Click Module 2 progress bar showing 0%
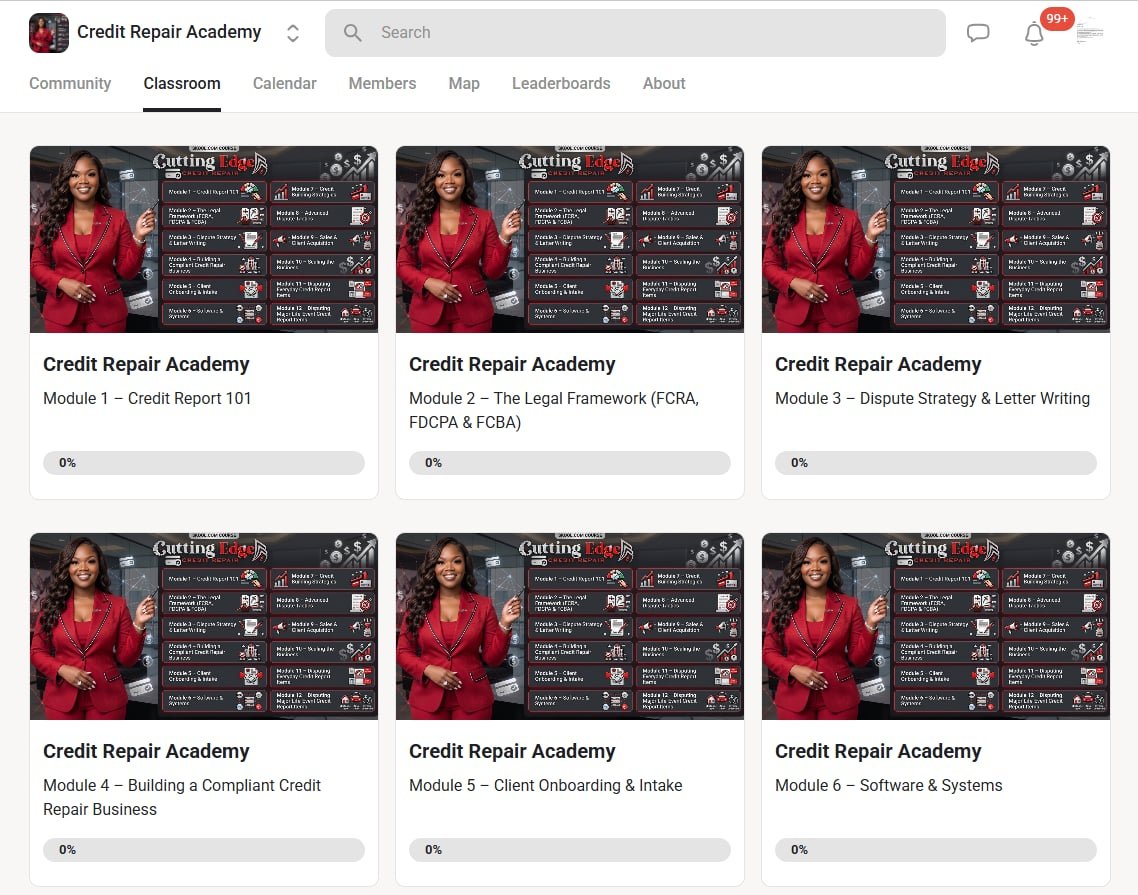 [570, 463]
